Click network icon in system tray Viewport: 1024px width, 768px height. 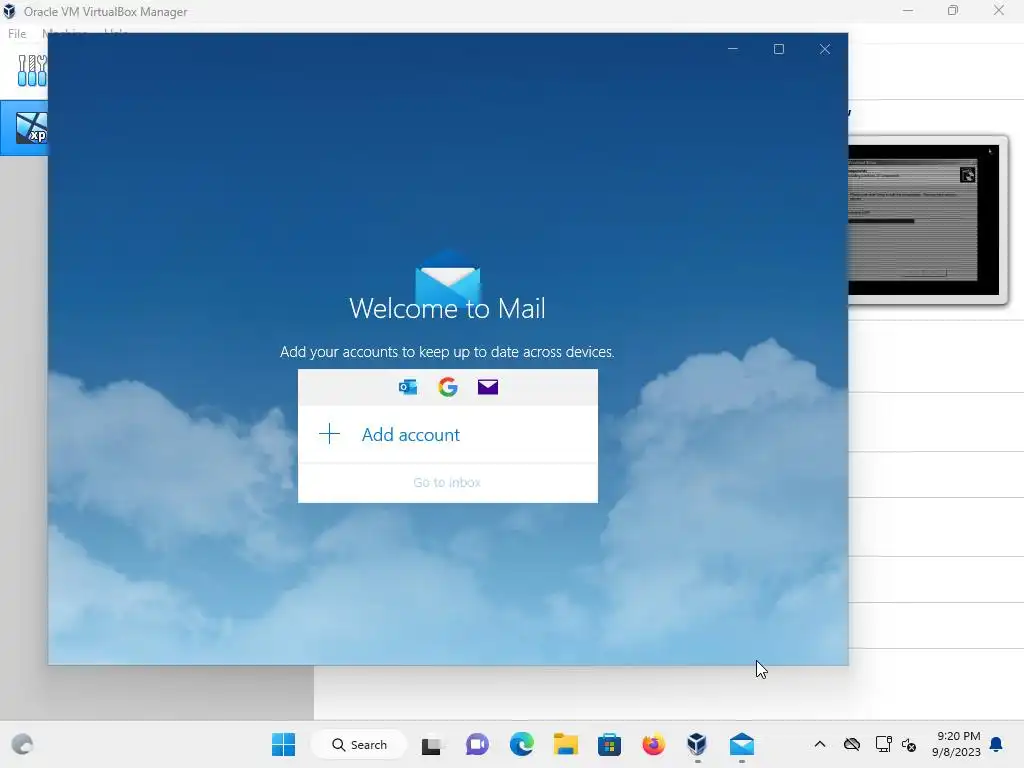[x=883, y=744]
